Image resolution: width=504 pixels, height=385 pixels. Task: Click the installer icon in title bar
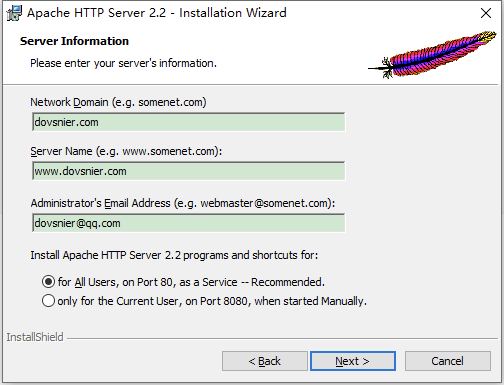[x=14, y=13]
